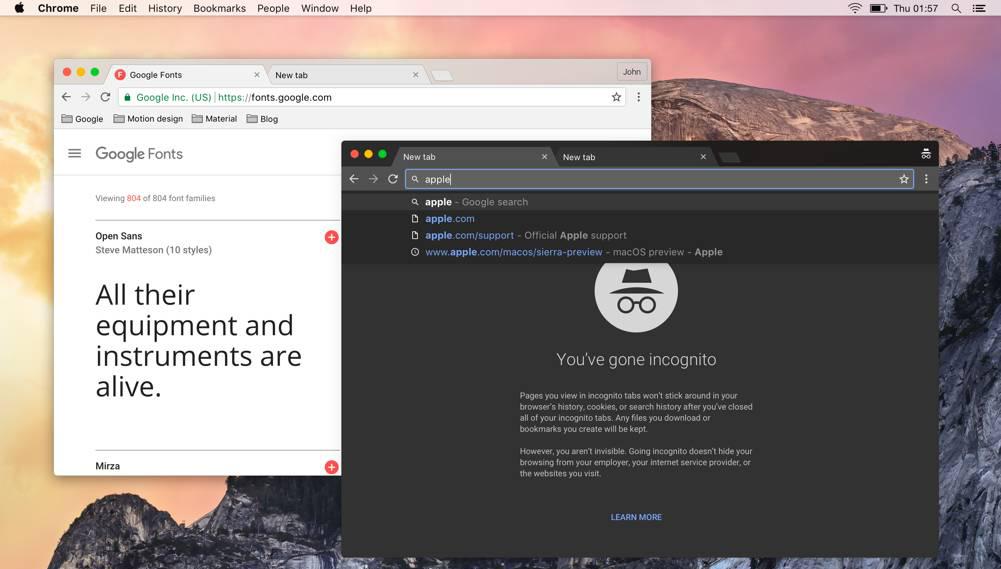
Task: Open the incognito window's three-dot menu
Action: pyautogui.click(x=926, y=179)
